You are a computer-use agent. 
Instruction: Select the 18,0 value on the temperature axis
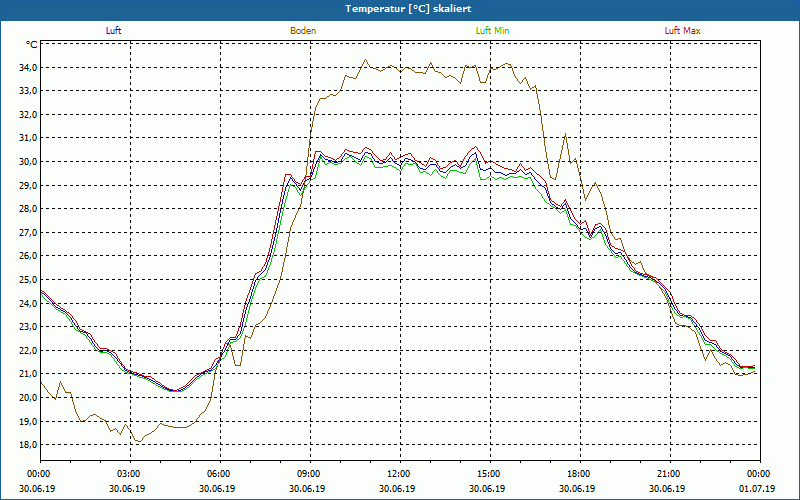pos(28,445)
